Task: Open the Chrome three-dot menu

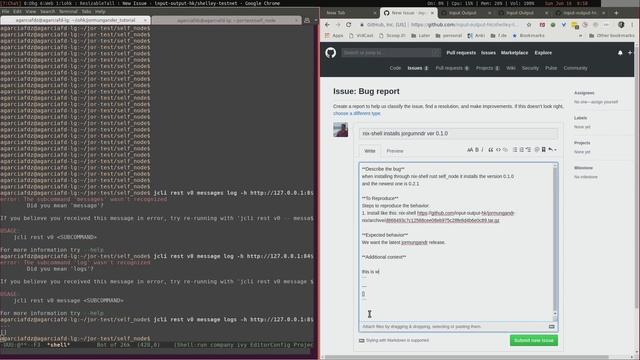Action: click(x=632, y=24)
